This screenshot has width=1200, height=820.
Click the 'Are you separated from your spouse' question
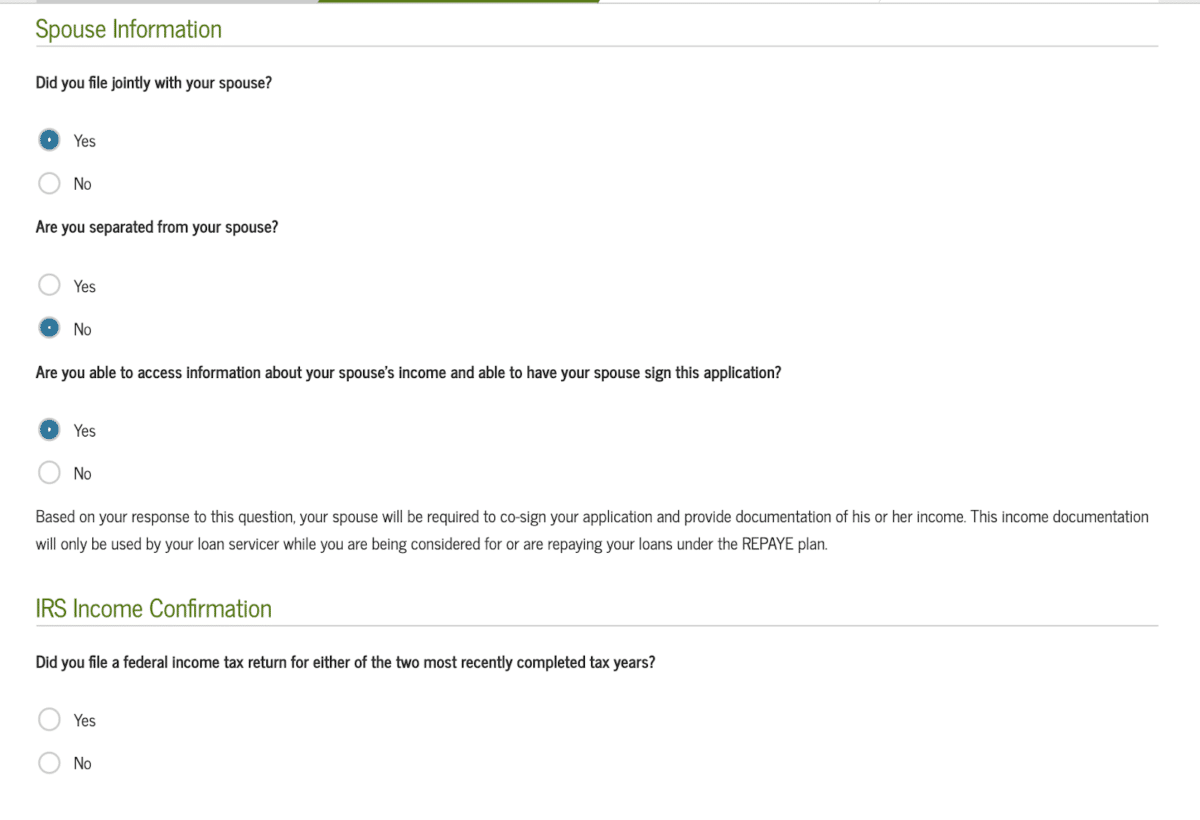pyautogui.click(x=157, y=227)
